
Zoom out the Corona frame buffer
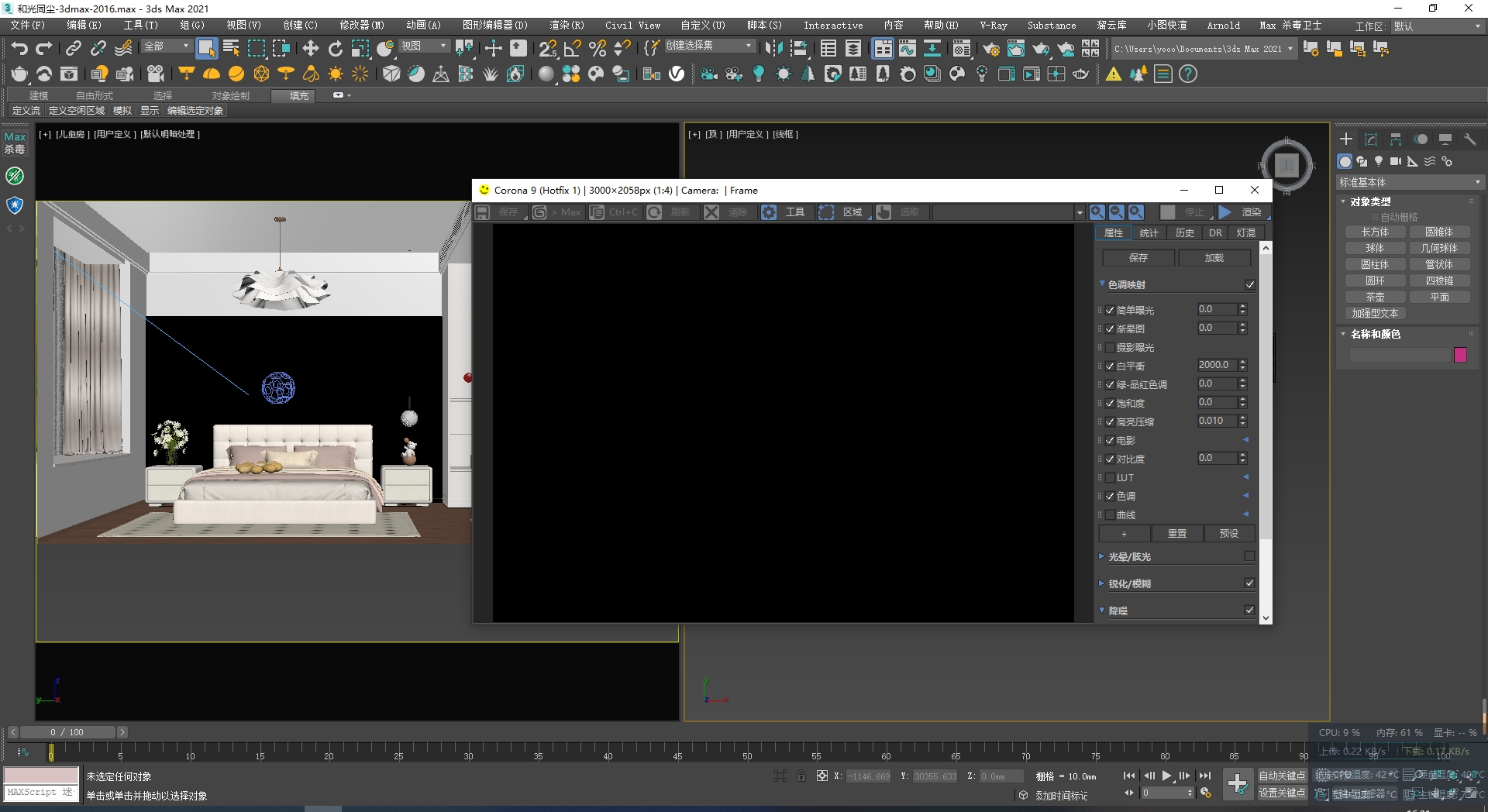point(1116,212)
